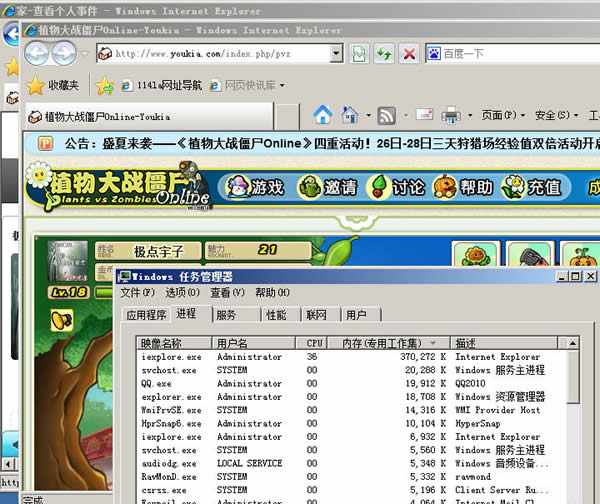
Task: Switch to the 应用程序 tab
Action: 147,315
